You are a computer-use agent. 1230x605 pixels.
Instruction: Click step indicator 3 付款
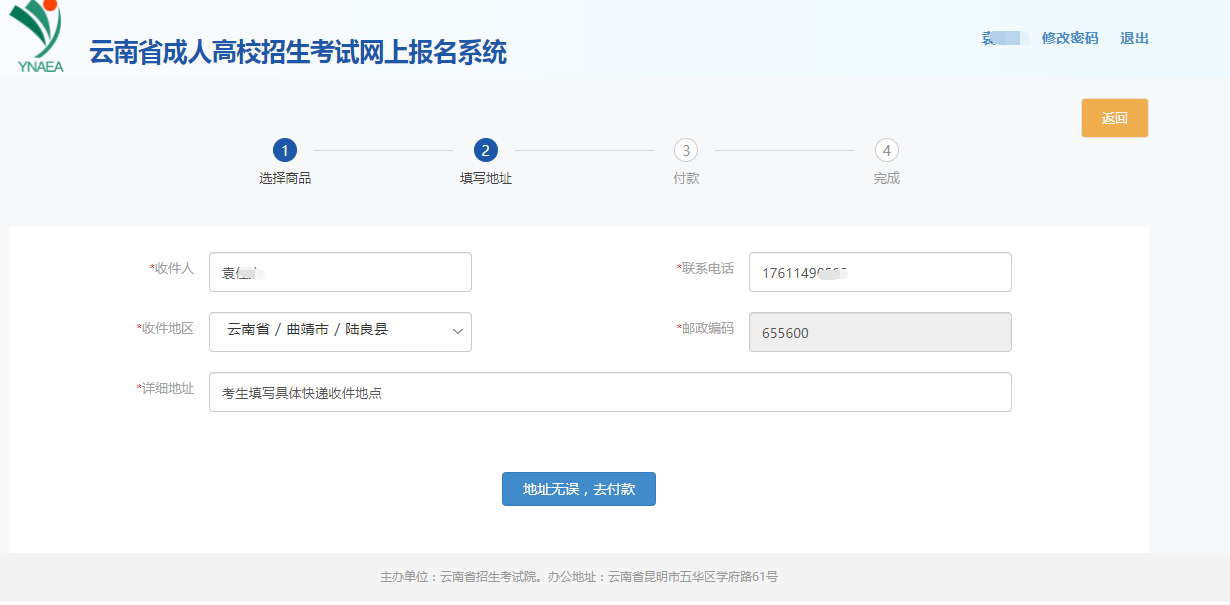(687, 150)
